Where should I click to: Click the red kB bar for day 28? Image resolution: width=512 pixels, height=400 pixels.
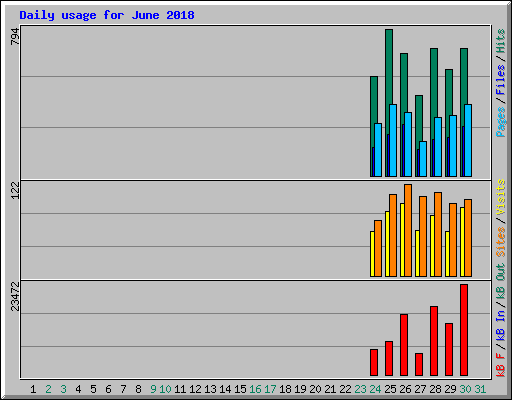434,341
